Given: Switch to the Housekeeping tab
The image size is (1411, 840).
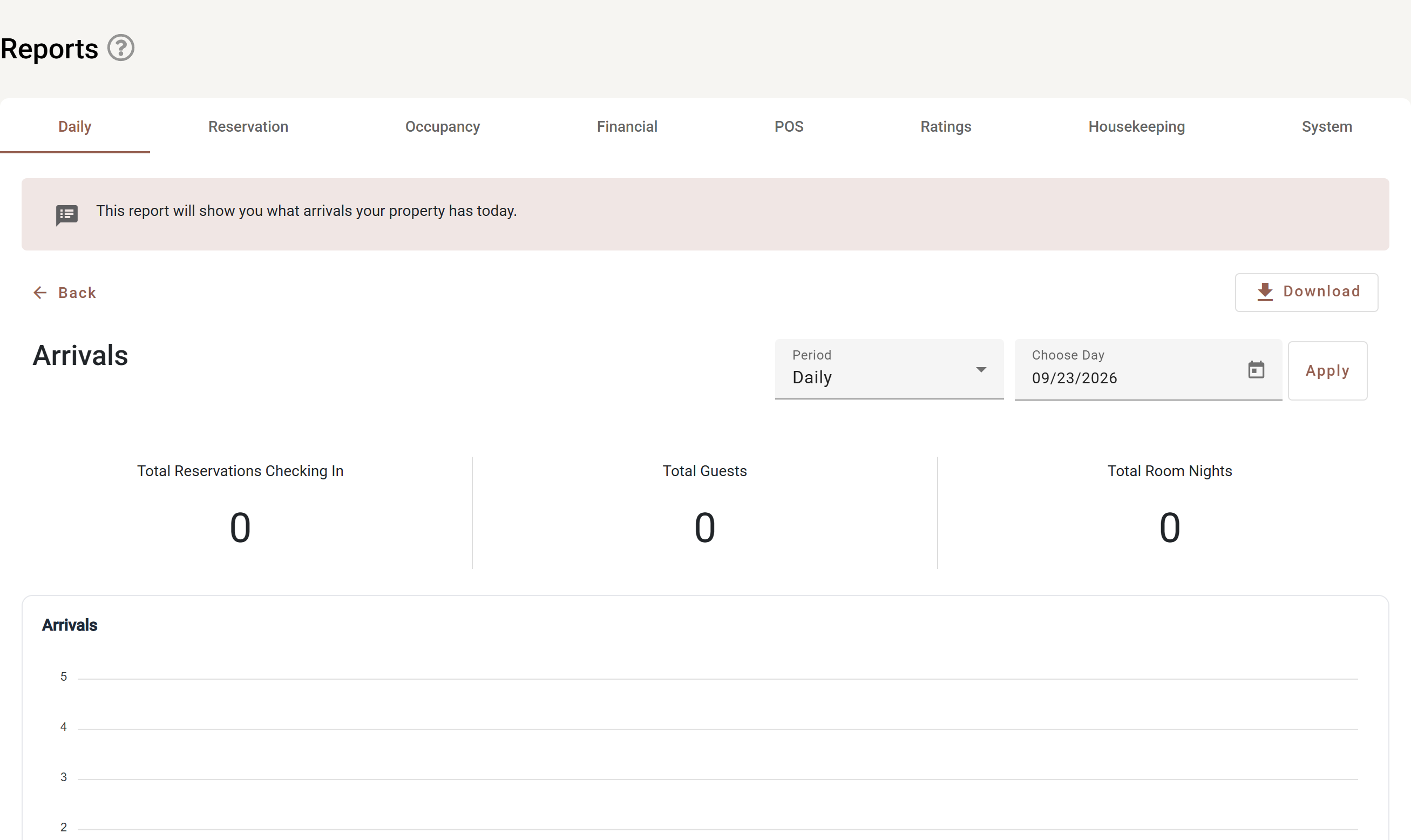Looking at the screenshot, I should [1136, 126].
